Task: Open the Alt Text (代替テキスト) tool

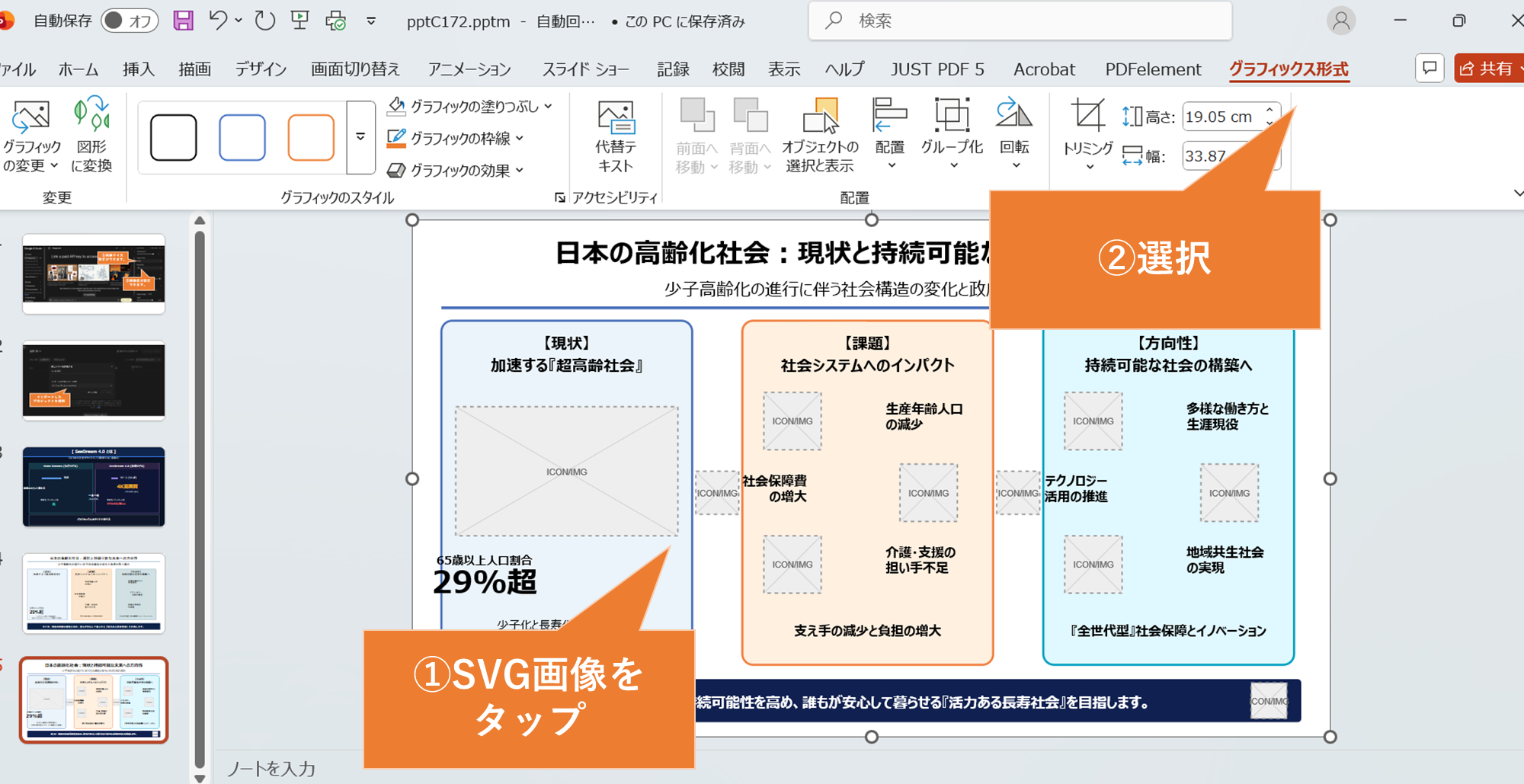Action: pyautogui.click(x=615, y=137)
